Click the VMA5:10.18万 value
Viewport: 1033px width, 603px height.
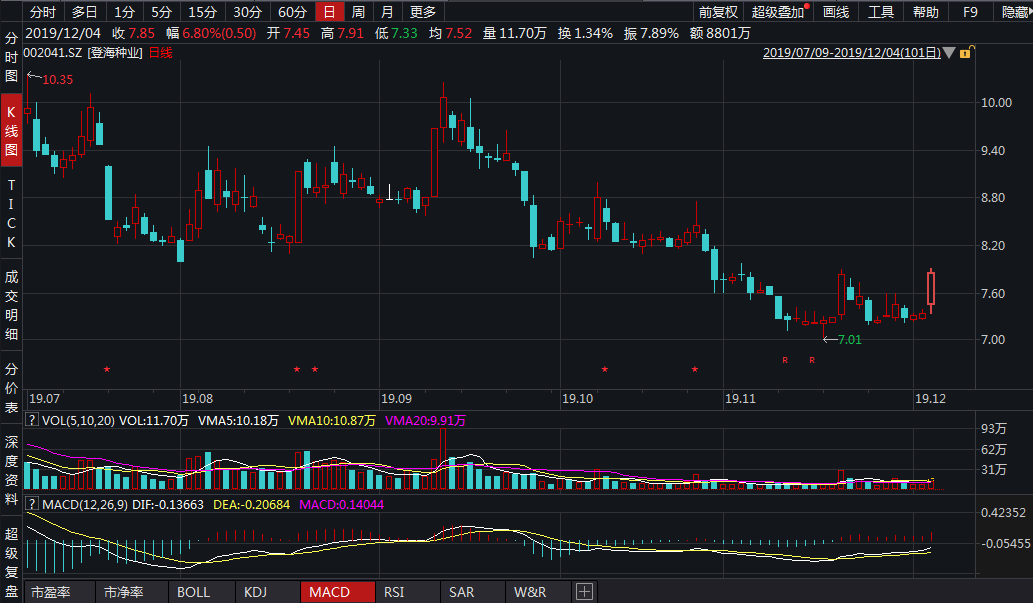point(238,420)
